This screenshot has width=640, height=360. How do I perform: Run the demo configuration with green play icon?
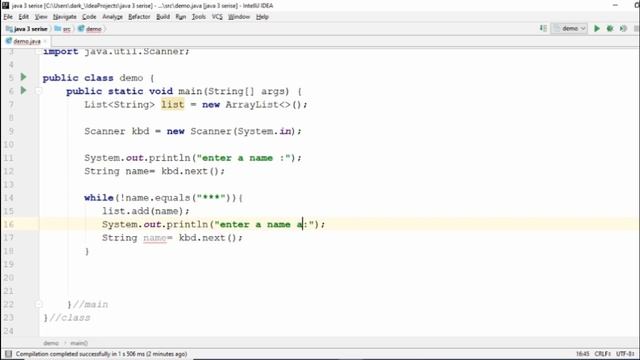point(597,29)
